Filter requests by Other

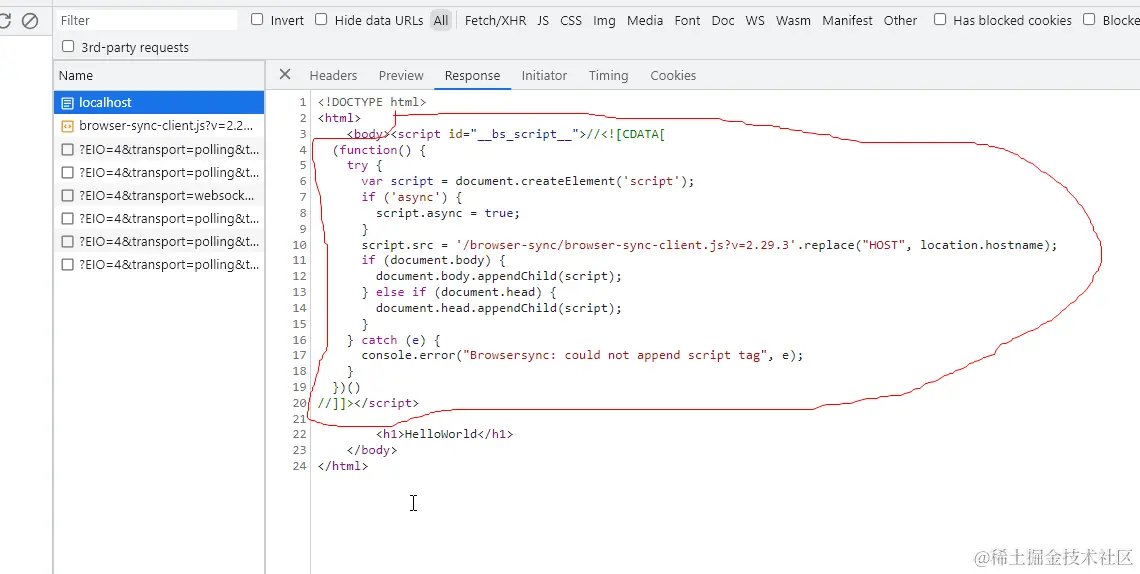tap(900, 20)
